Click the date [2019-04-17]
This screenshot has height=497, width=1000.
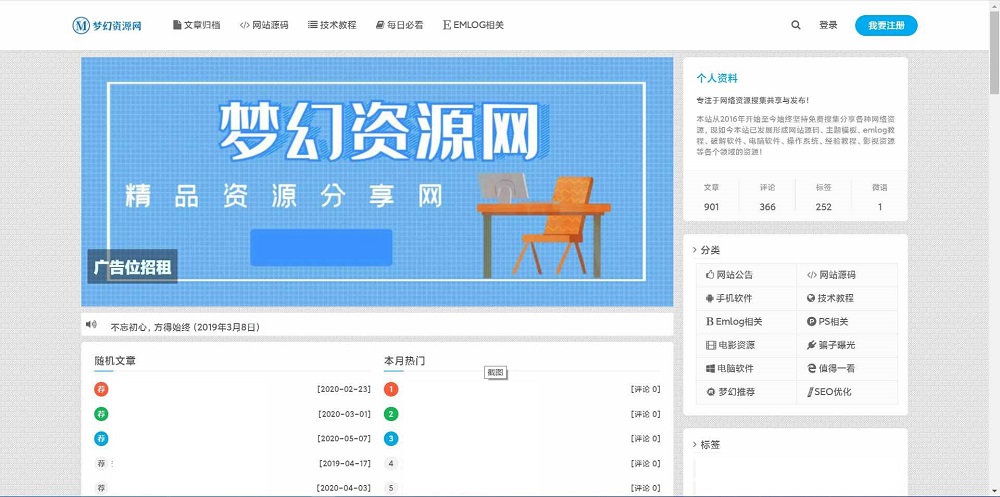tap(344, 464)
